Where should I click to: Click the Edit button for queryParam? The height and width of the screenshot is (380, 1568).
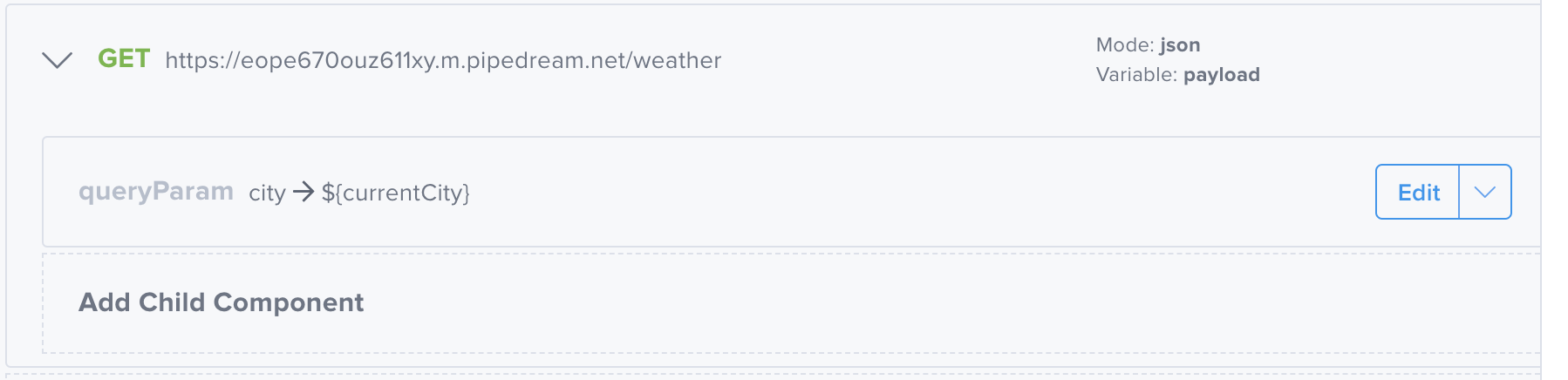(x=1418, y=192)
